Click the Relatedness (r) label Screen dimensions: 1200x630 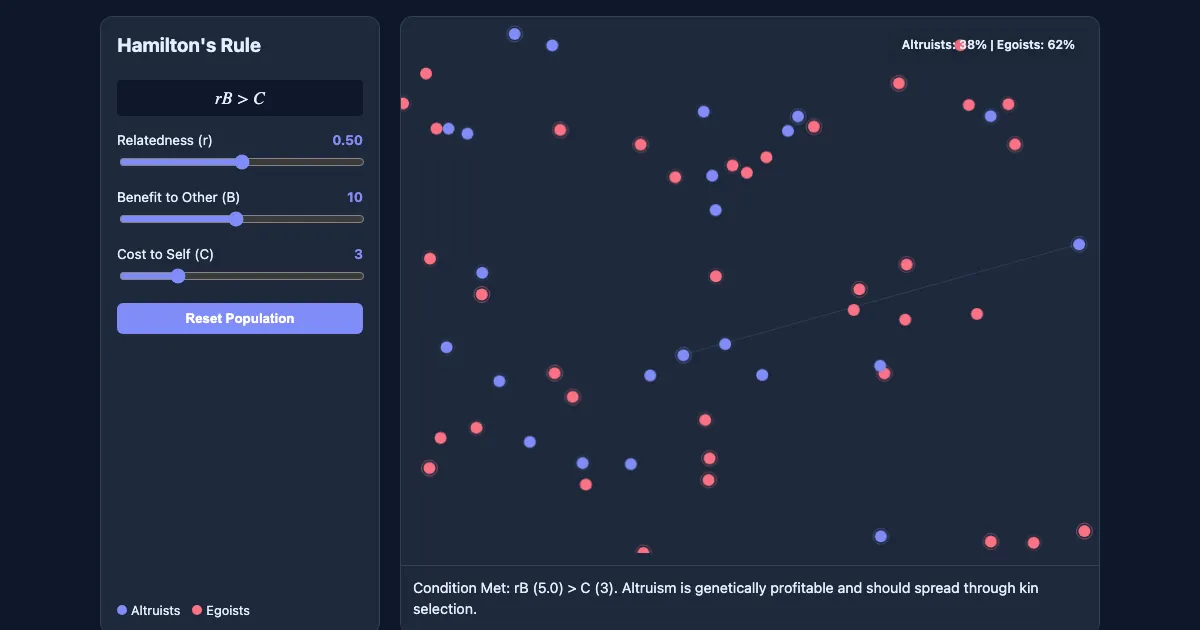[x=164, y=140]
